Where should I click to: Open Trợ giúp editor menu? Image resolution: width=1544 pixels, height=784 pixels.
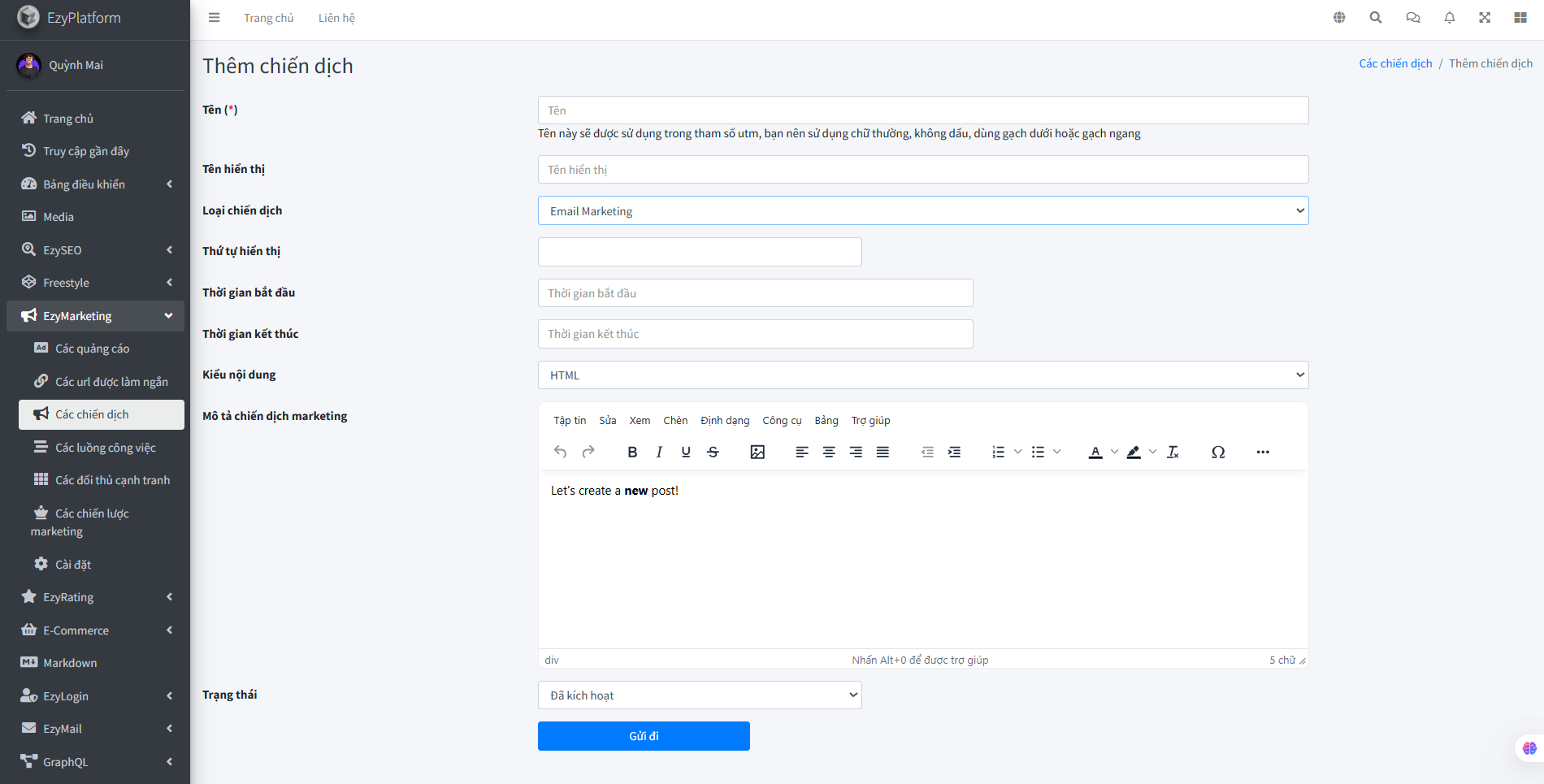click(870, 420)
